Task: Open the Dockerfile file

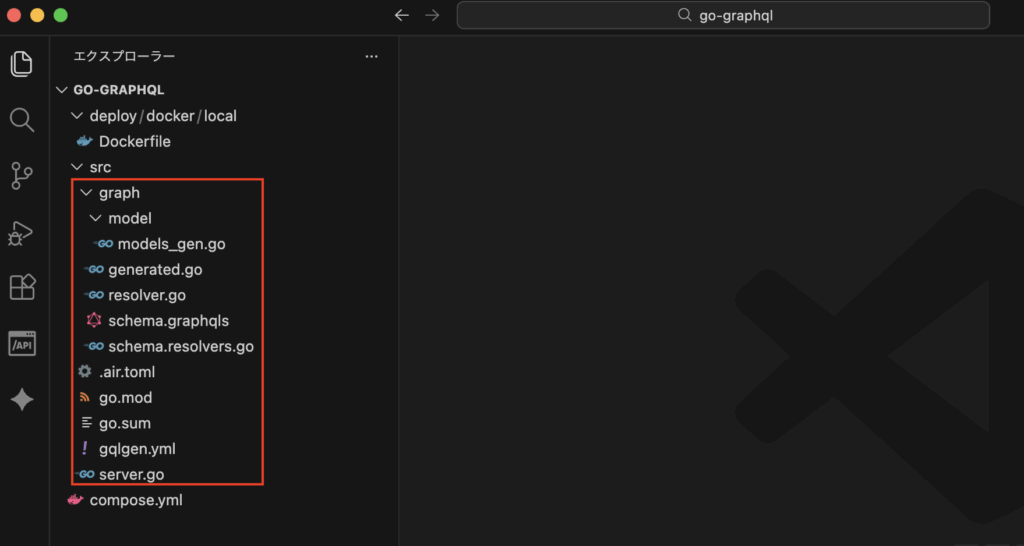Action: click(x=134, y=142)
